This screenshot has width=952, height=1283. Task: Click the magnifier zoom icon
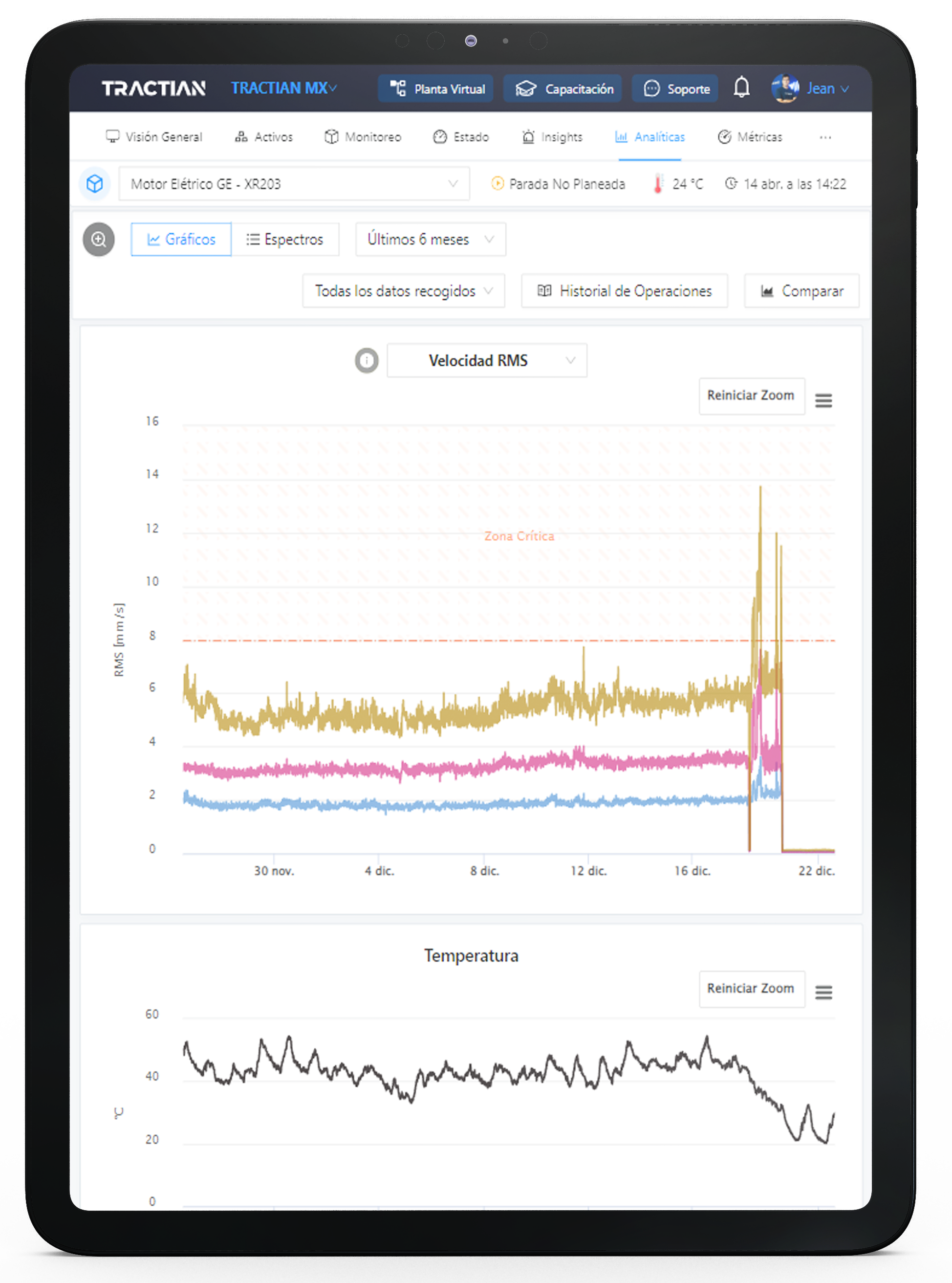(99, 239)
